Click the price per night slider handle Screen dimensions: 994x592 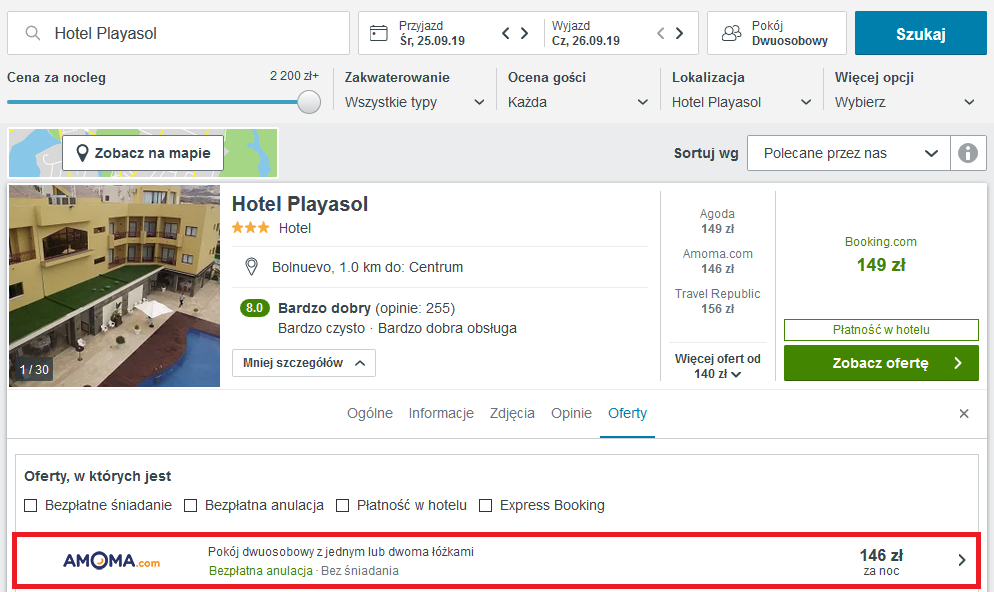(309, 102)
